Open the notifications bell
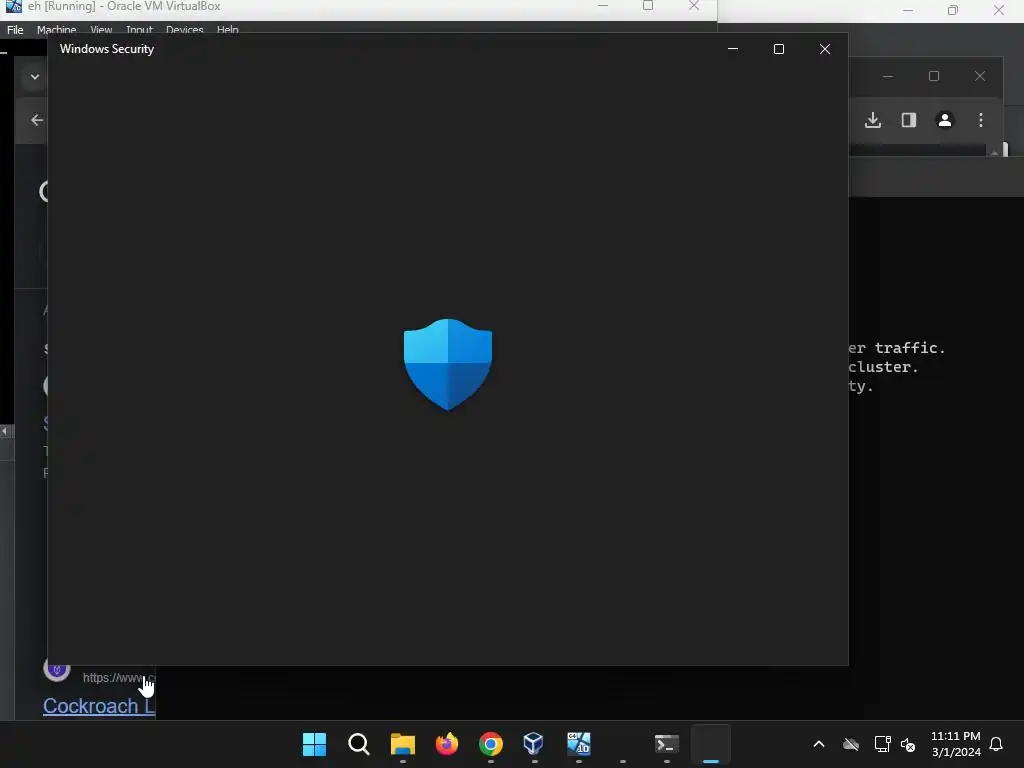Image resolution: width=1024 pixels, height=768 pixels. (996, 744)
